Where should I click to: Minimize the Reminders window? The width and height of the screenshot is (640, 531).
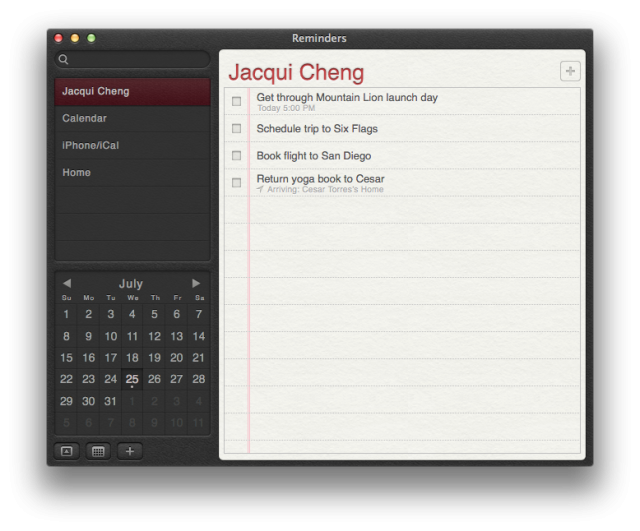[75, 38]
